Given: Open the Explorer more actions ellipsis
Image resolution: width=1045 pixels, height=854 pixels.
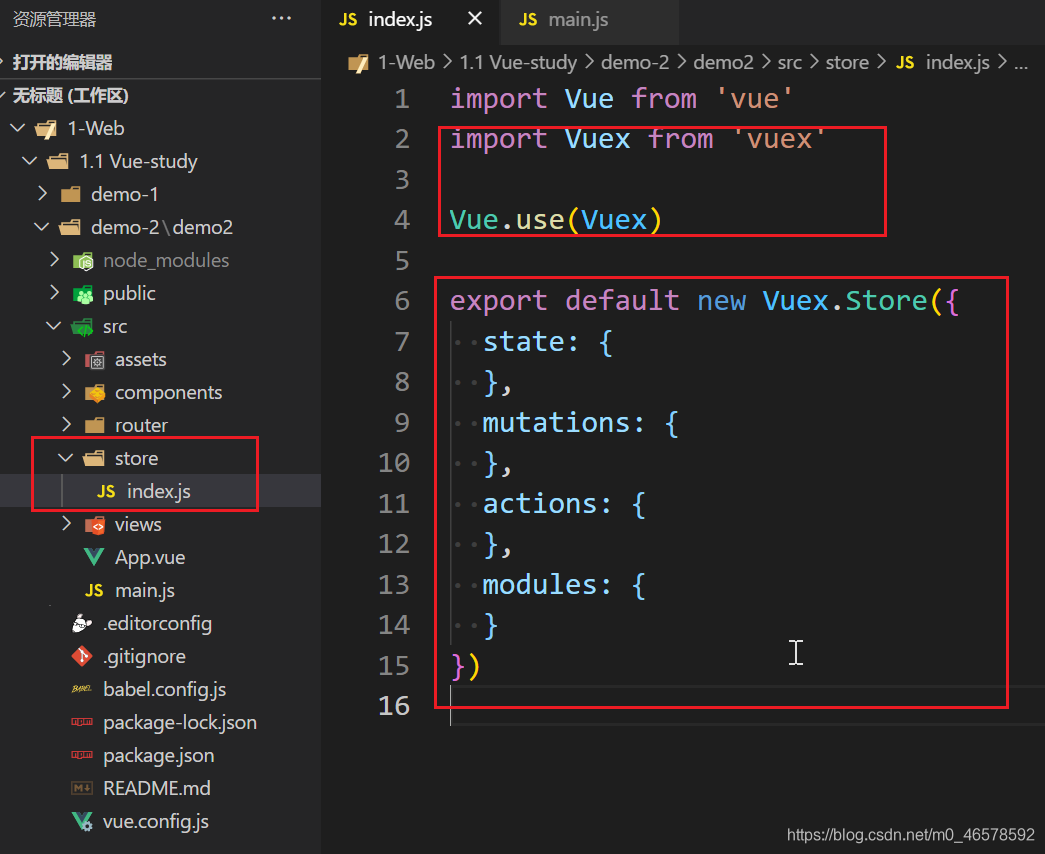Looking at the screenshot, I should tap(281, 19).
